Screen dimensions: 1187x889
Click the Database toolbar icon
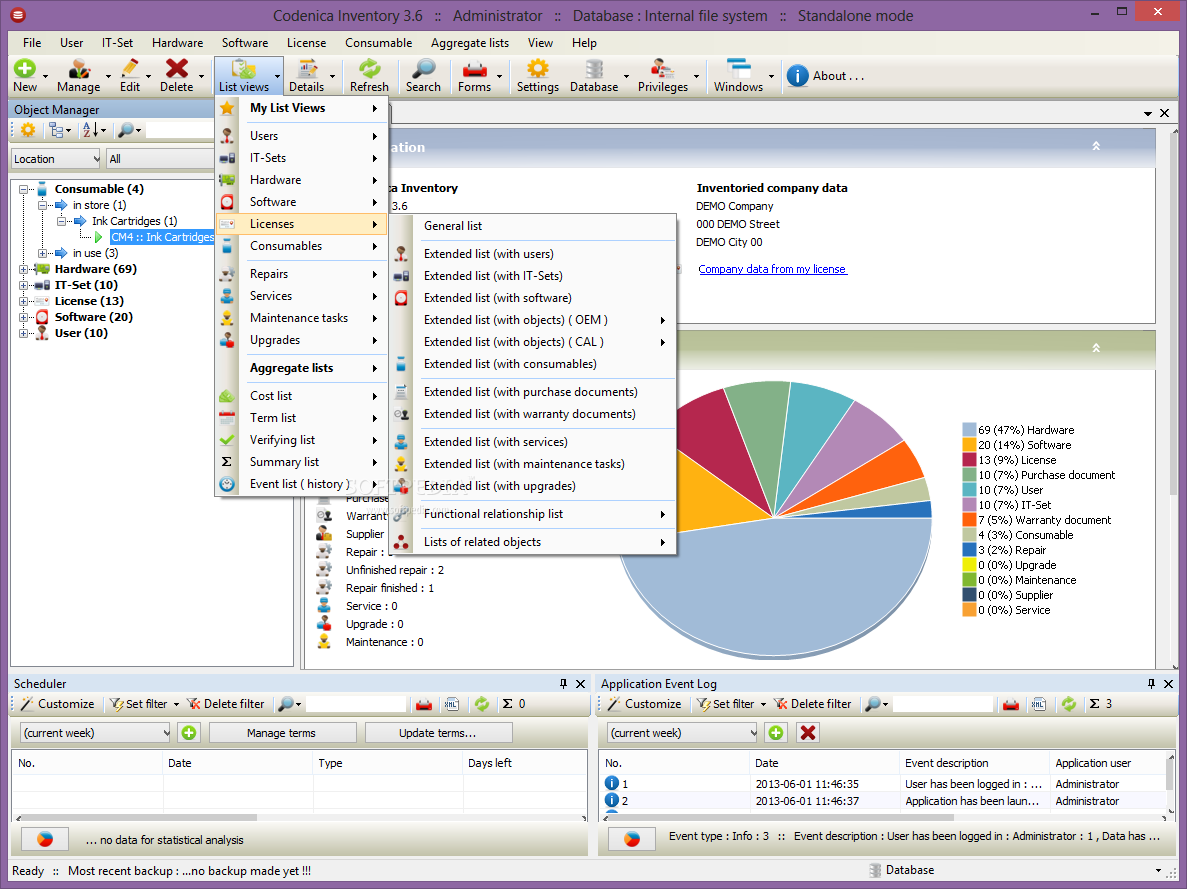click(594, 69)
